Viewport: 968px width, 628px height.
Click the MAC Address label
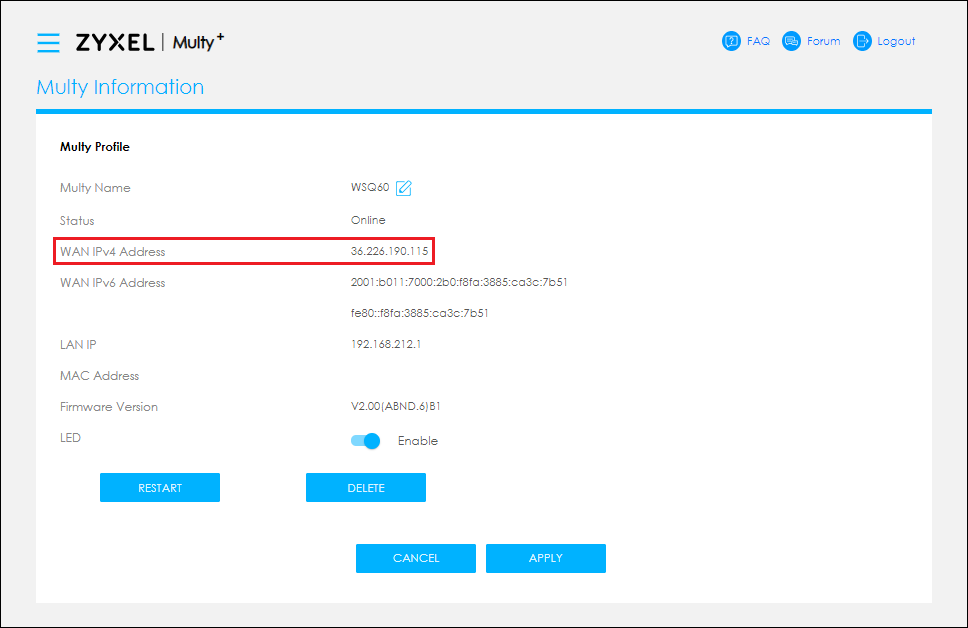pos(99,375)
